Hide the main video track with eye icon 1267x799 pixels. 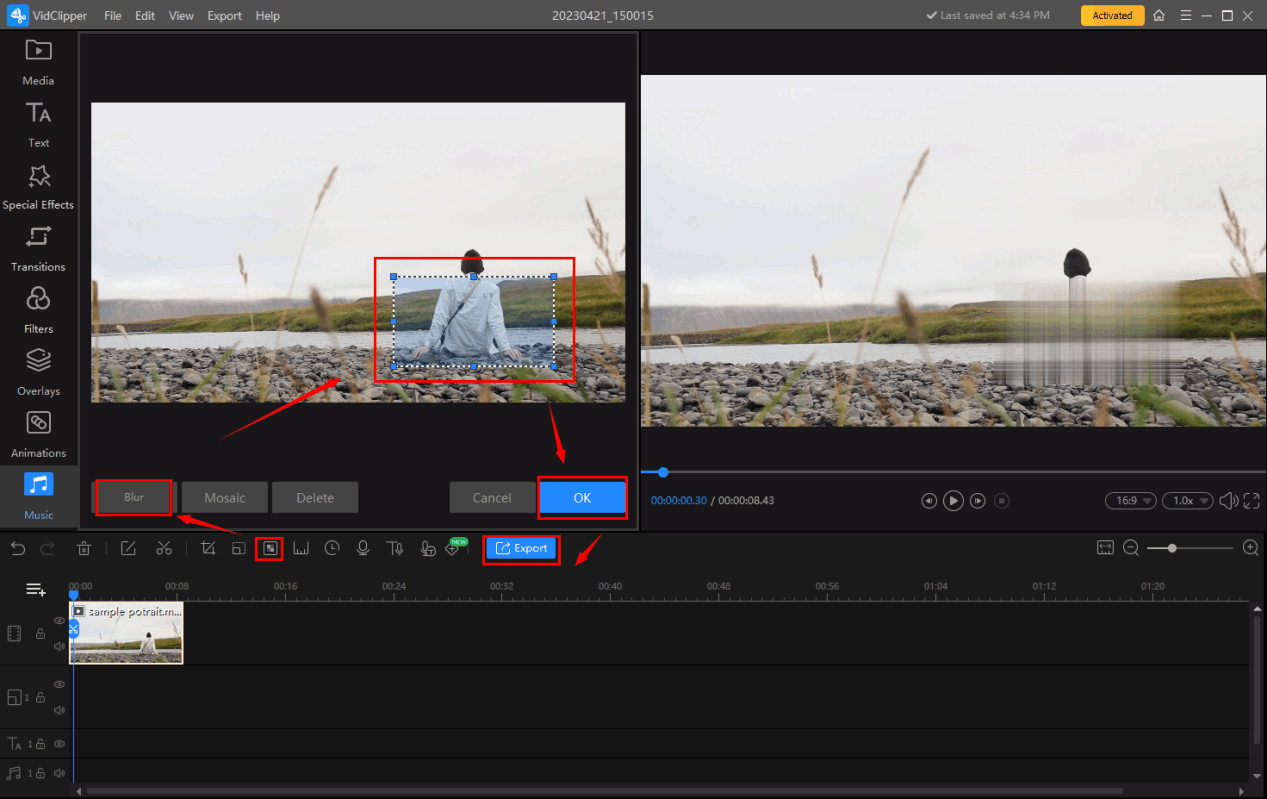(x=59, y=621)
